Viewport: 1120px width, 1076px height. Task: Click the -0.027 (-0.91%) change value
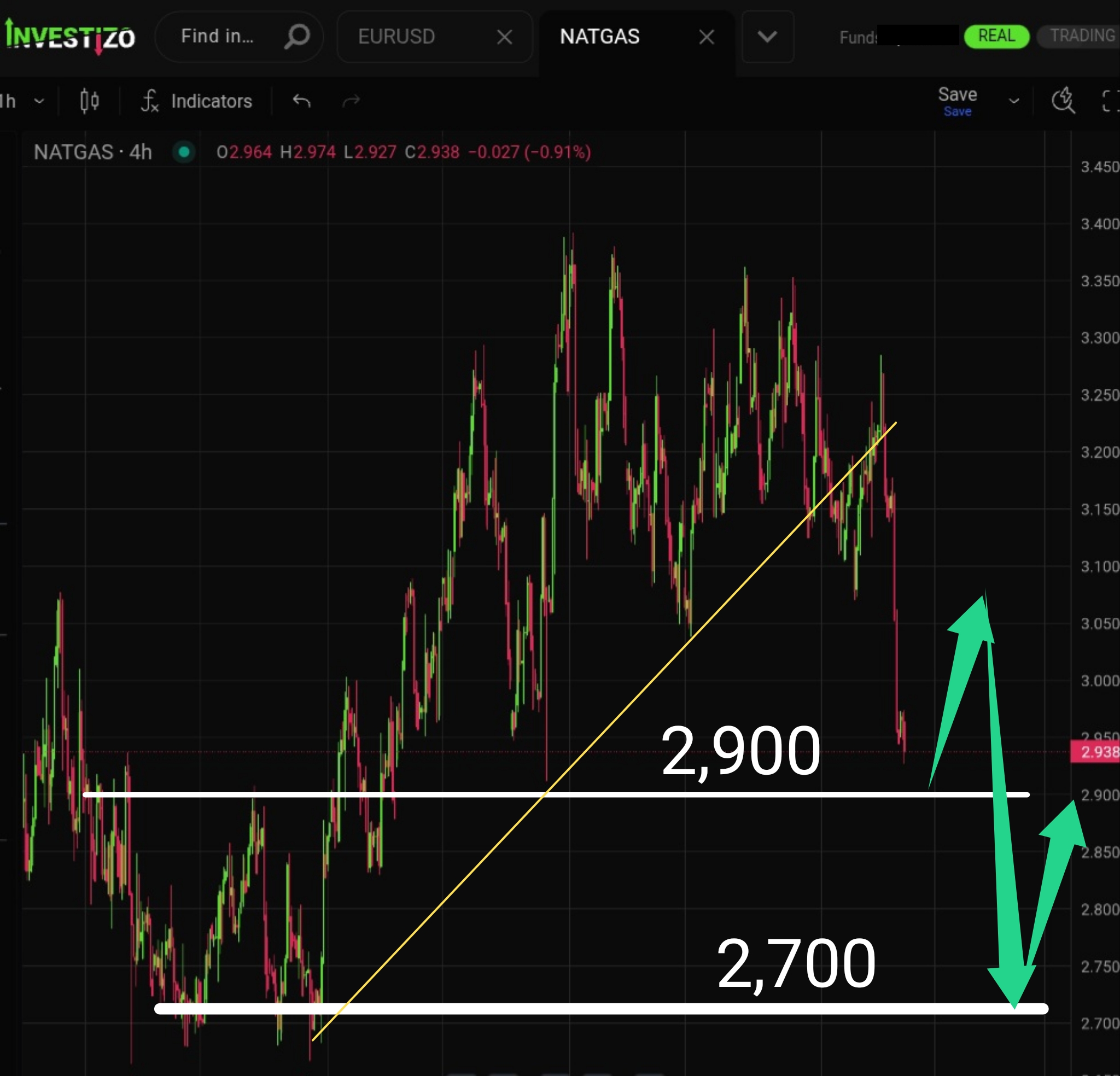[529, 152]
